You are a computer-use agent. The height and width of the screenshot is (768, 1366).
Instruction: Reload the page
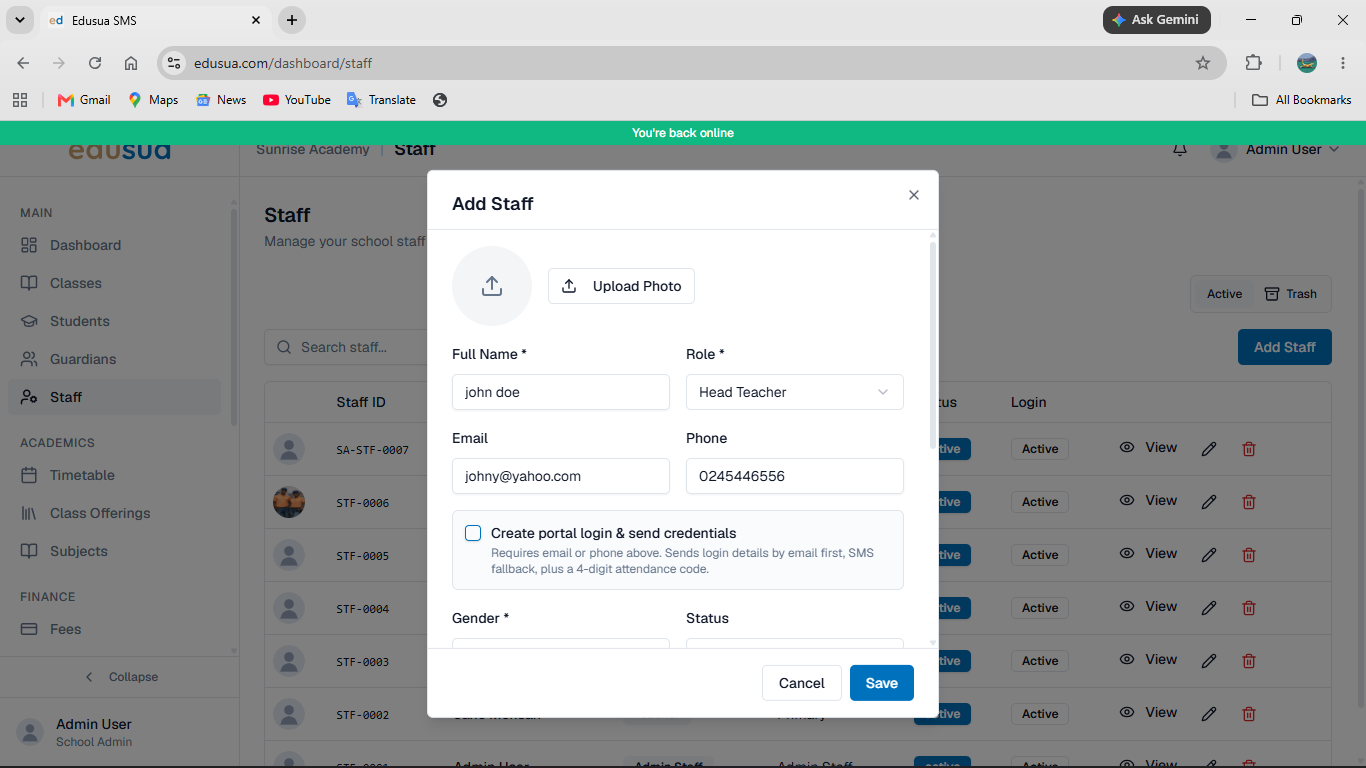pyautogui.click(x=95, y=63)
